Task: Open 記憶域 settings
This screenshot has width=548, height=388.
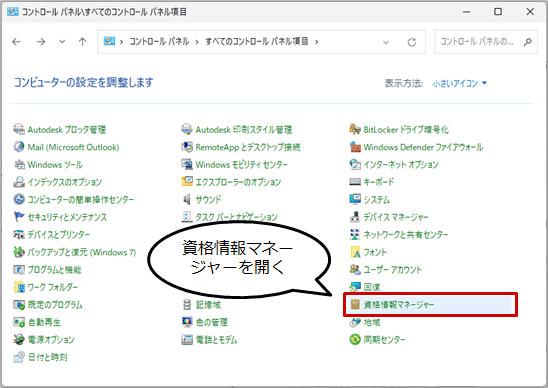Action: [x=201, y=304]
